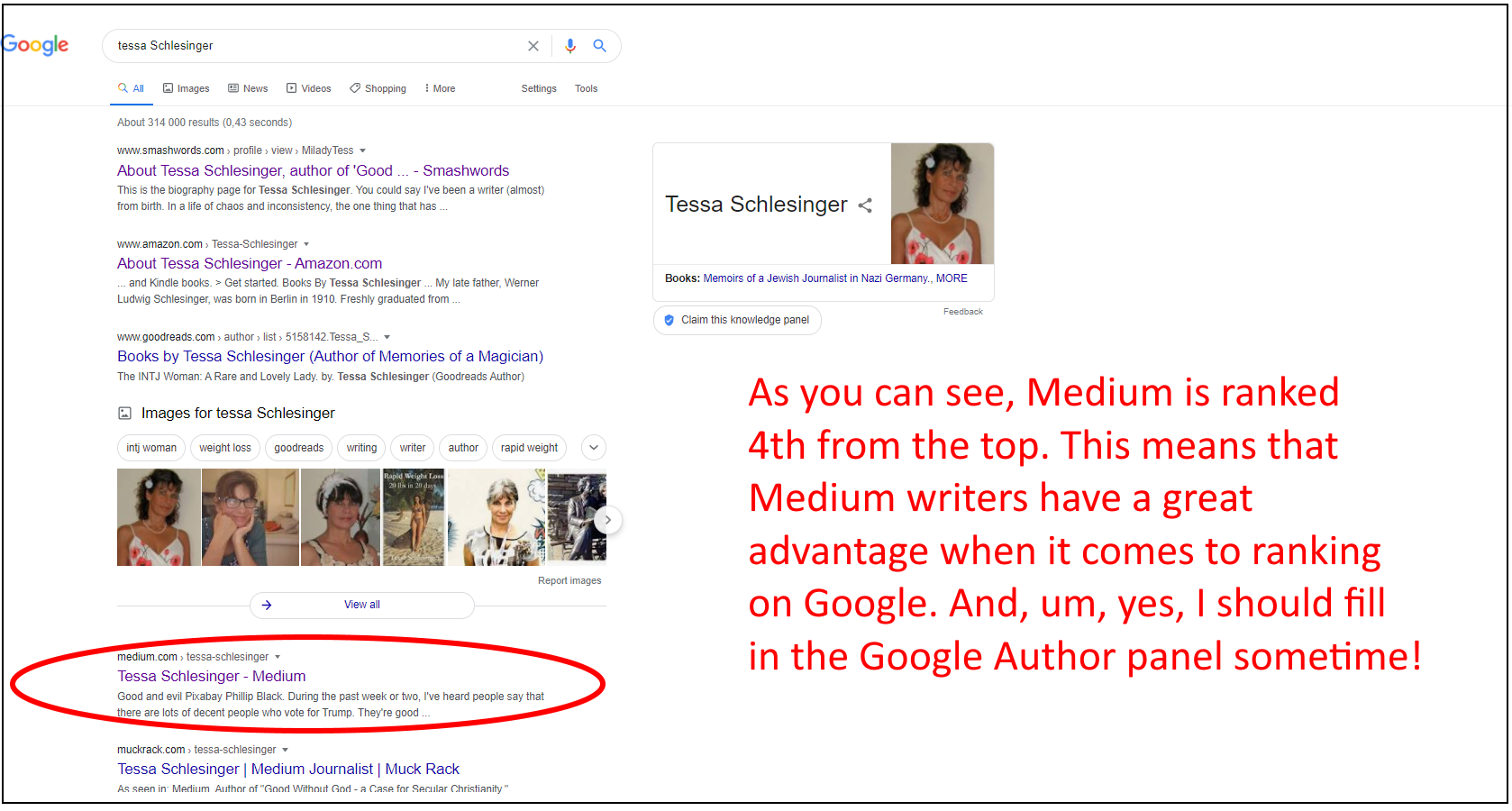Open thumbnail of woman wearing glasses
Screen dimensions: 1512x811
250,517
